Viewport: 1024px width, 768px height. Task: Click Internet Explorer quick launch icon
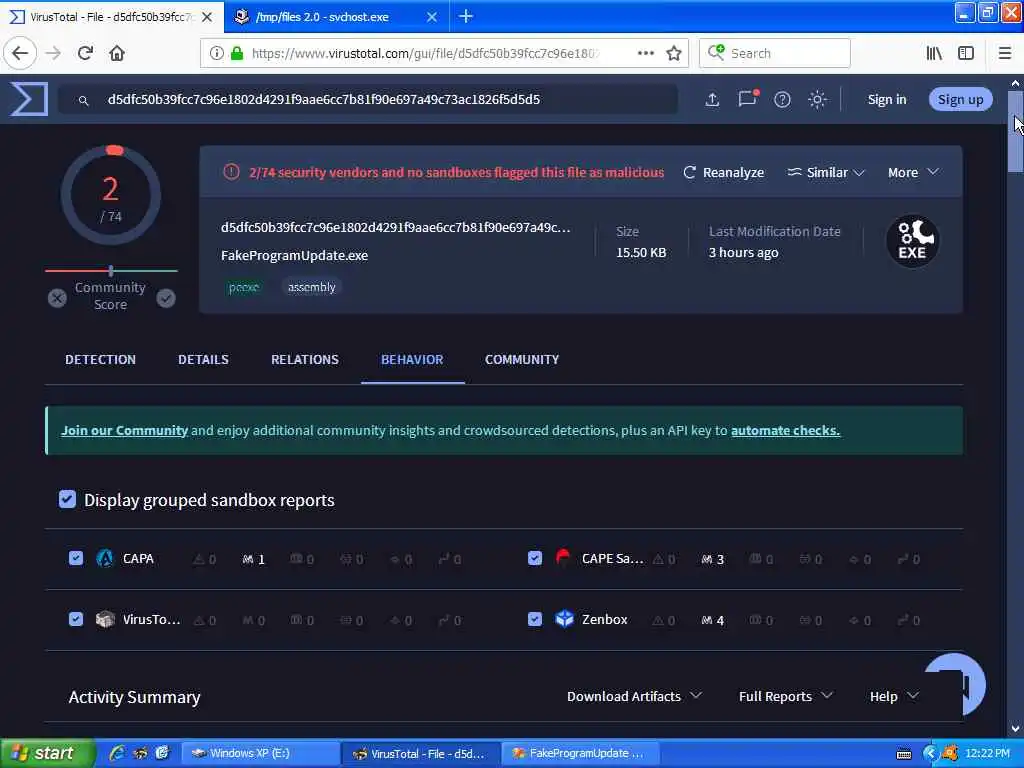[118, 753]
